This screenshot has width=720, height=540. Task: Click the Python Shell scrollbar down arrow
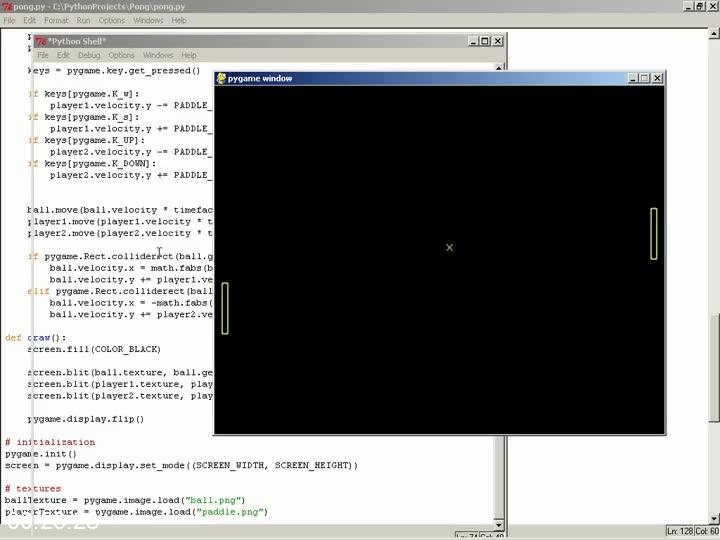499,524
